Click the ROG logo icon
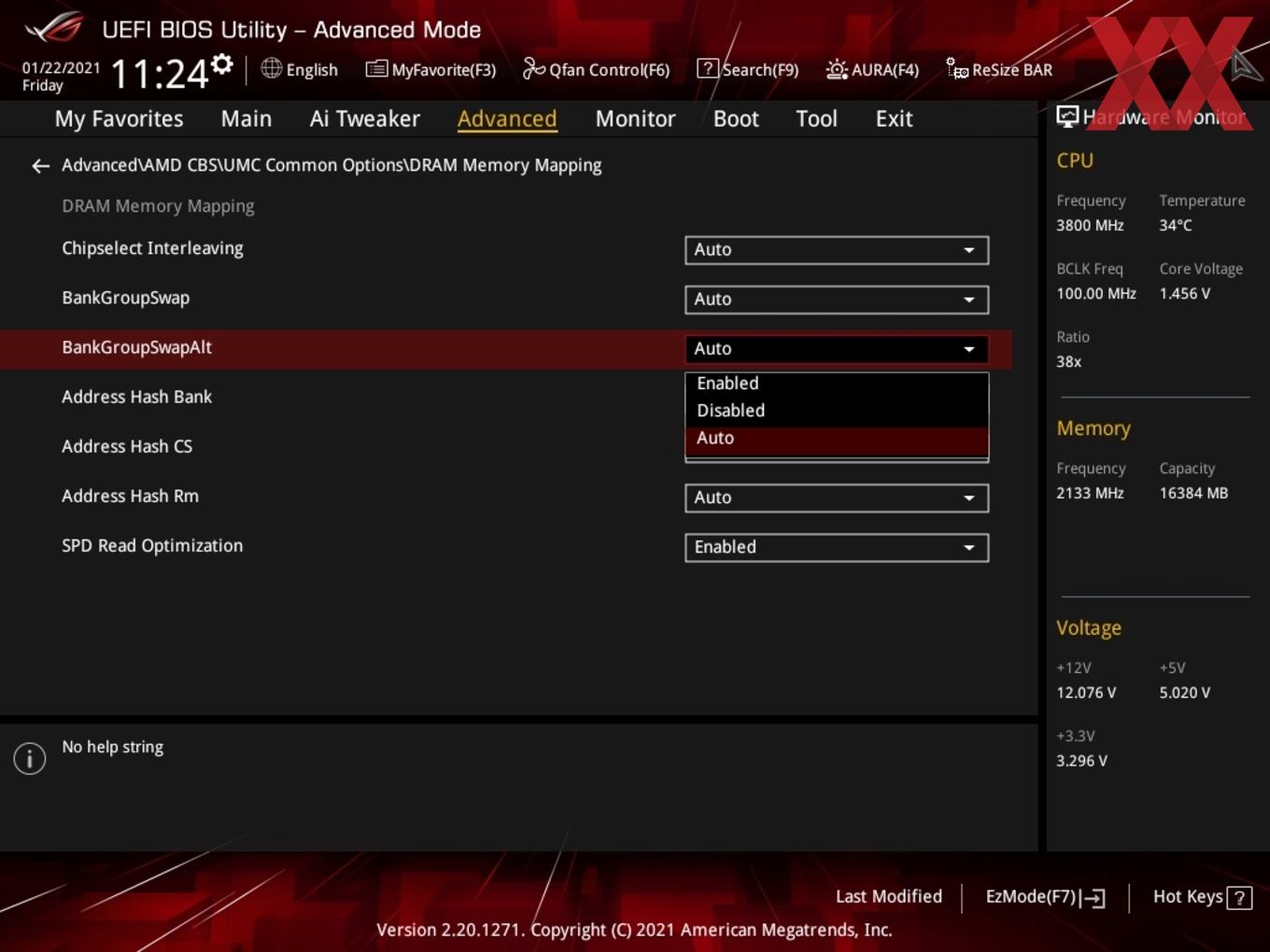This screenshot has height=952, width=1270. coord(54,28)
